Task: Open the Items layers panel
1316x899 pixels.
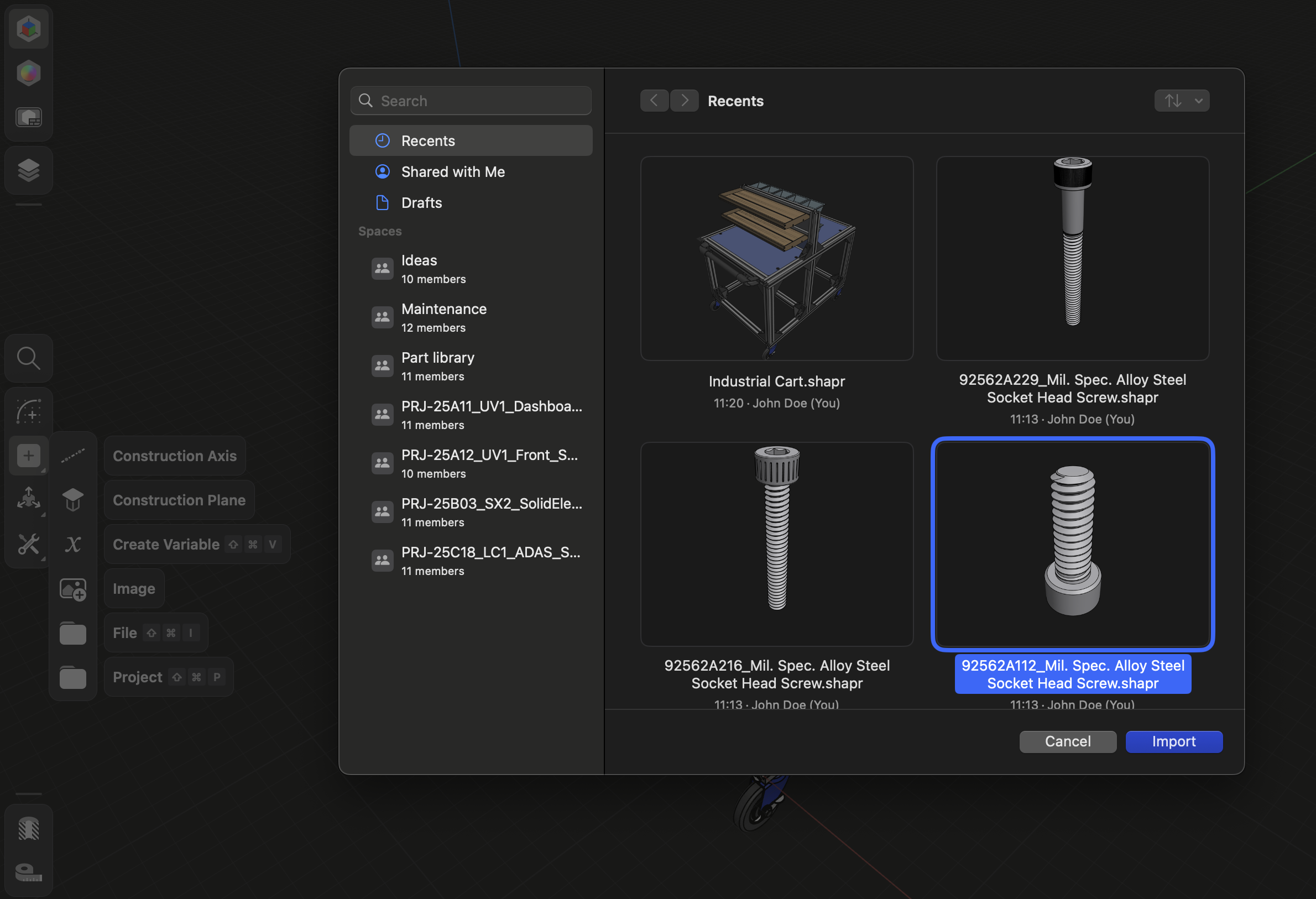Action: click(x=28, y=170)
